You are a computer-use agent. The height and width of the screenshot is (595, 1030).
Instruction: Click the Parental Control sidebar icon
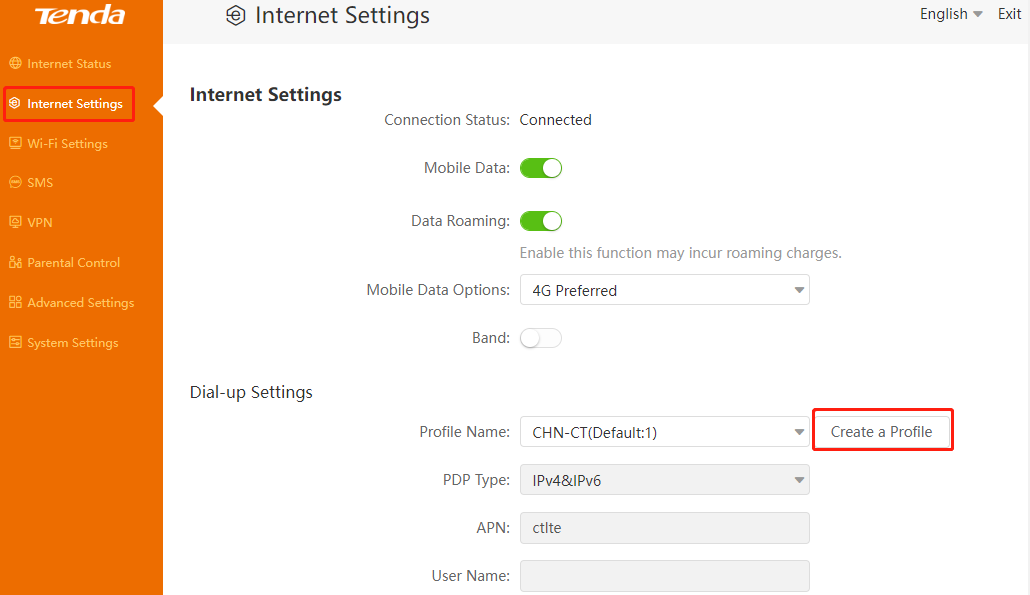click(15, 263)
